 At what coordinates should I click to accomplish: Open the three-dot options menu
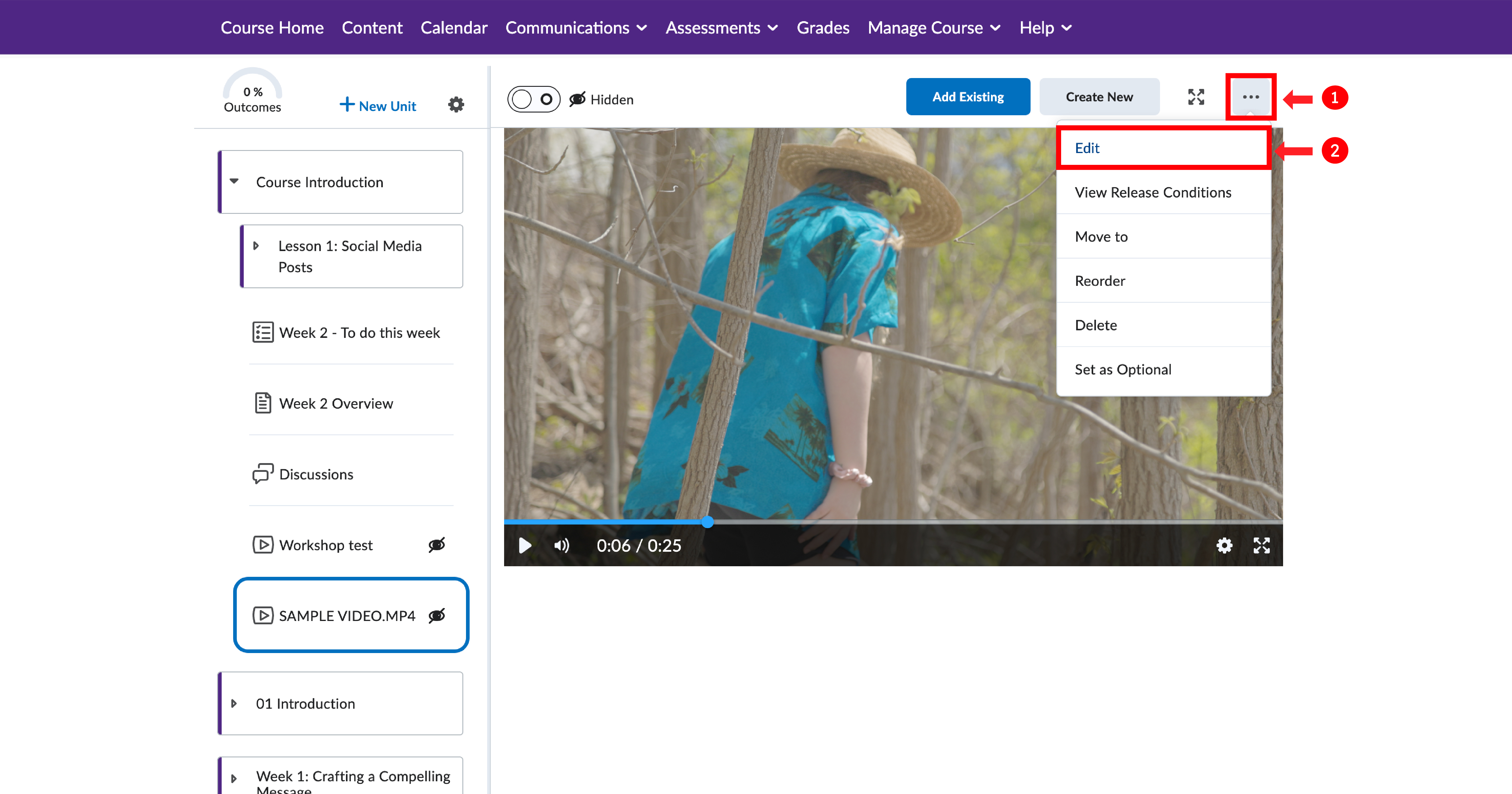(1250, 97)
